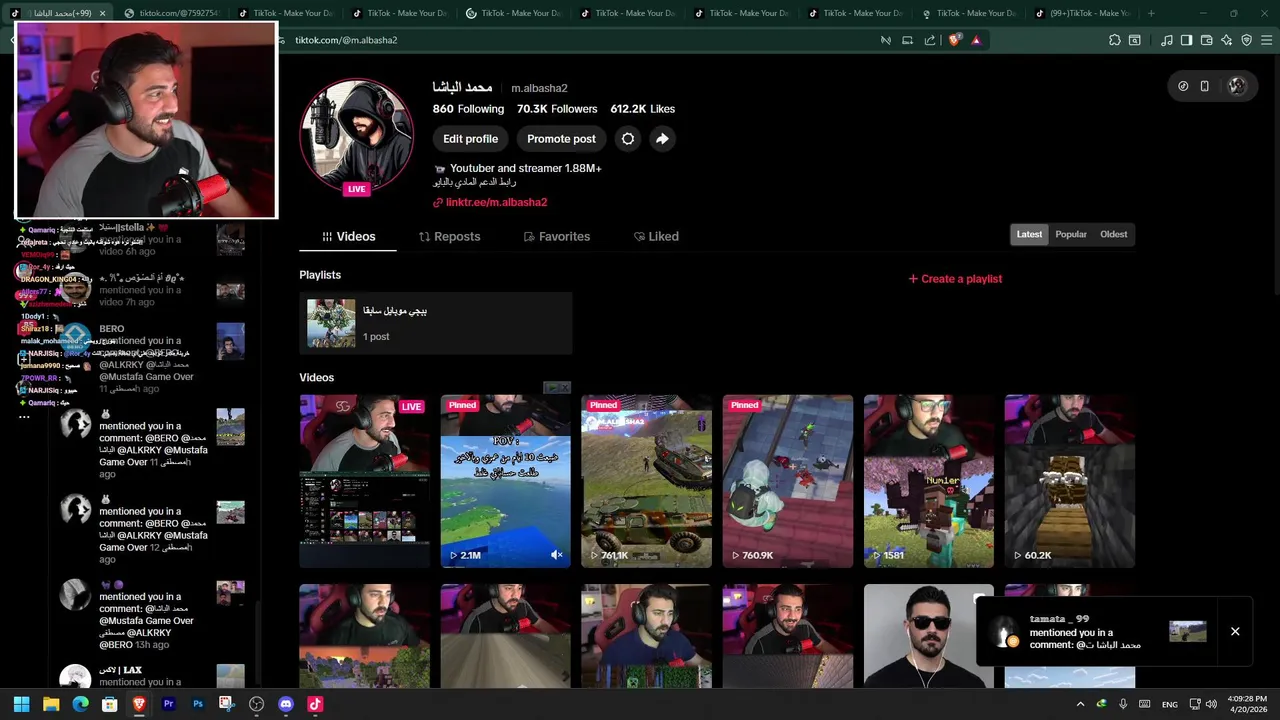The height and width of the screenshot is (720, 1280).
Task: Click the 612.2K Likes count
Action: pos(642,109)
